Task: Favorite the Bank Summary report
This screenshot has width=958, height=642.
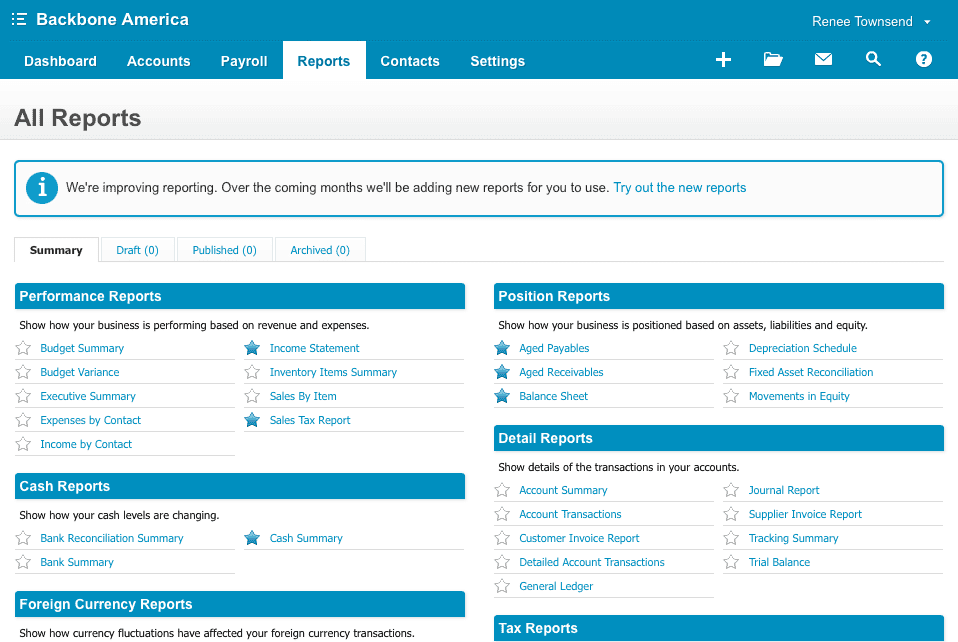Action: pos(23,562)
